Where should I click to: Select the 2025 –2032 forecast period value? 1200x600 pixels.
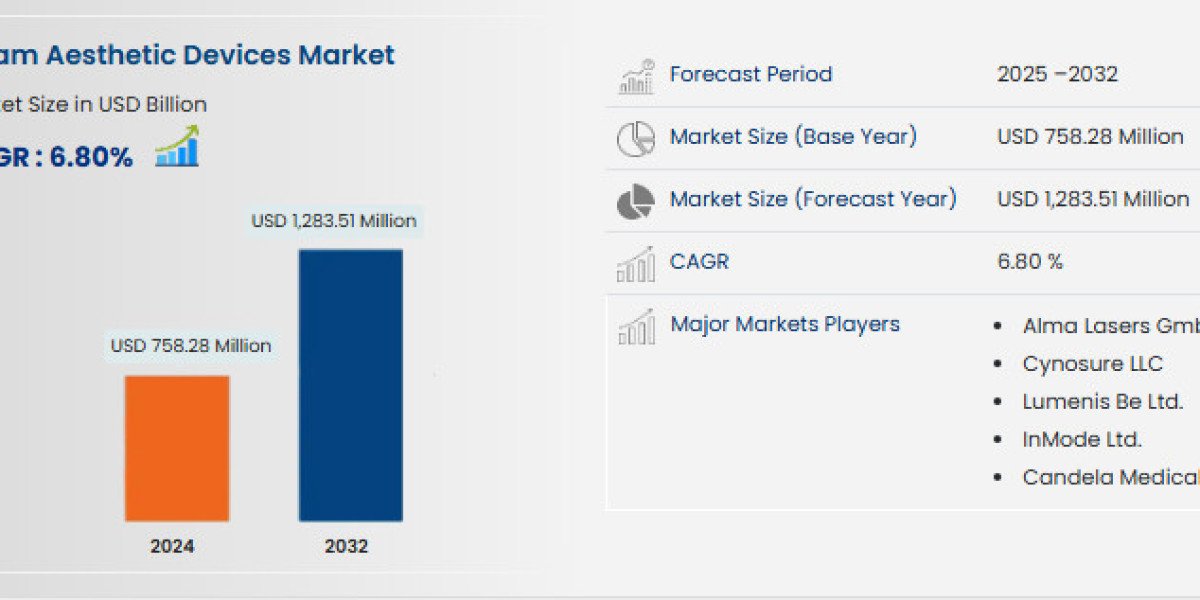[x=1057, y=74]
